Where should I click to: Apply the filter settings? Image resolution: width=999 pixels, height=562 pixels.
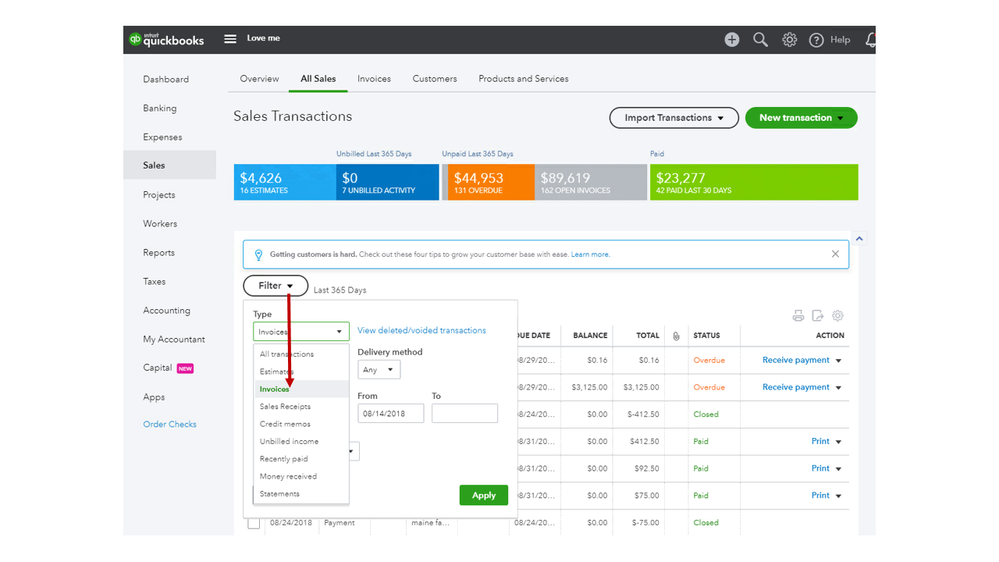pos(484,495)
